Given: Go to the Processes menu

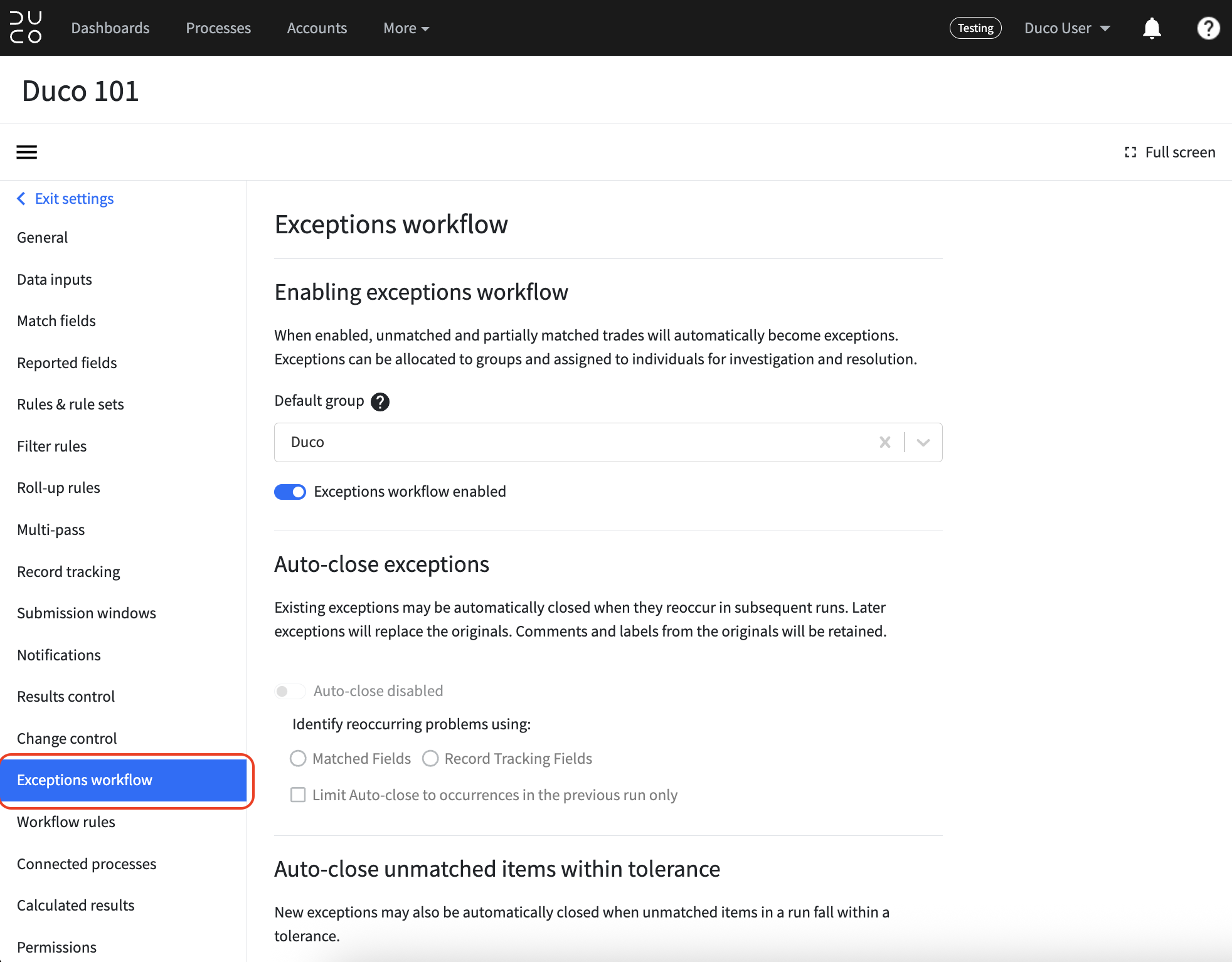Looking at the screenshot, I should (218, 28).
